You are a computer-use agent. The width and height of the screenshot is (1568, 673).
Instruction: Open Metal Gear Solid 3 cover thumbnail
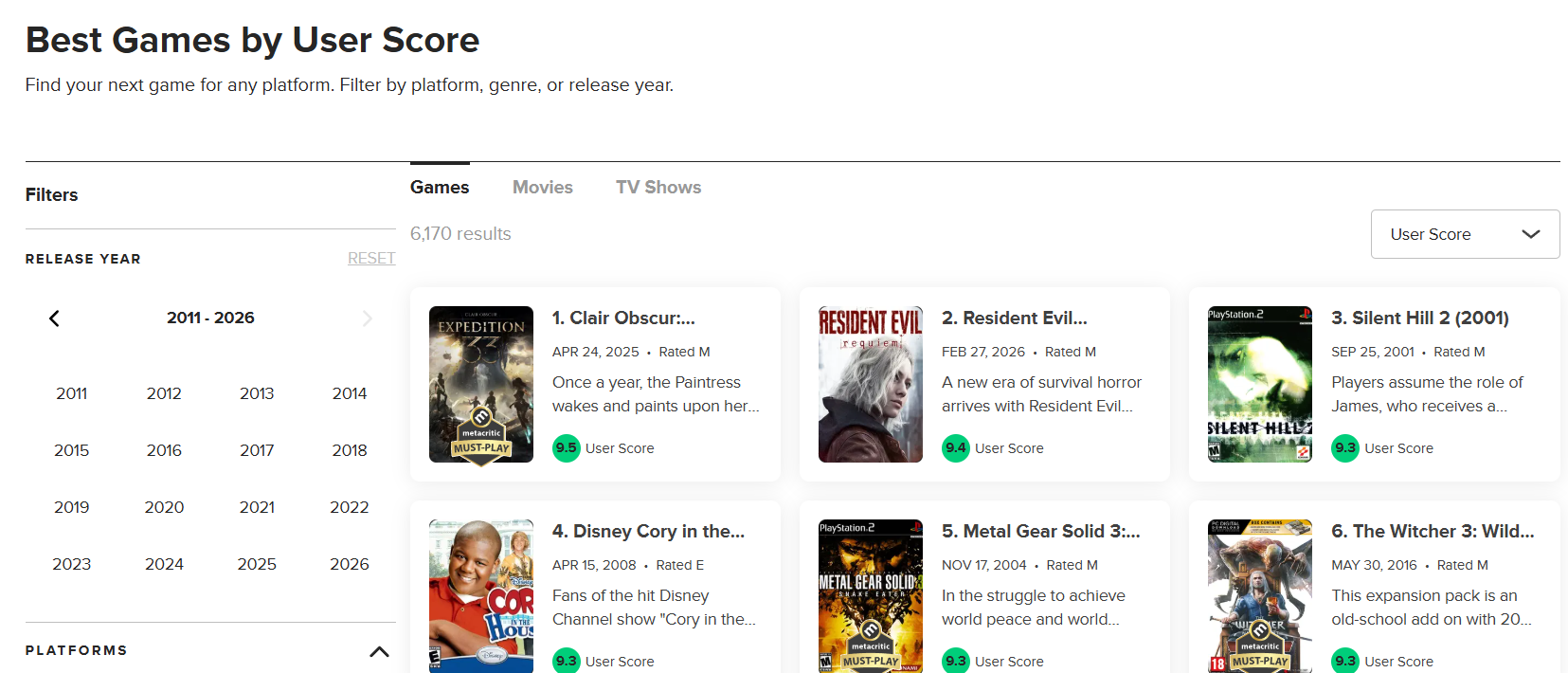pos(871,596)
